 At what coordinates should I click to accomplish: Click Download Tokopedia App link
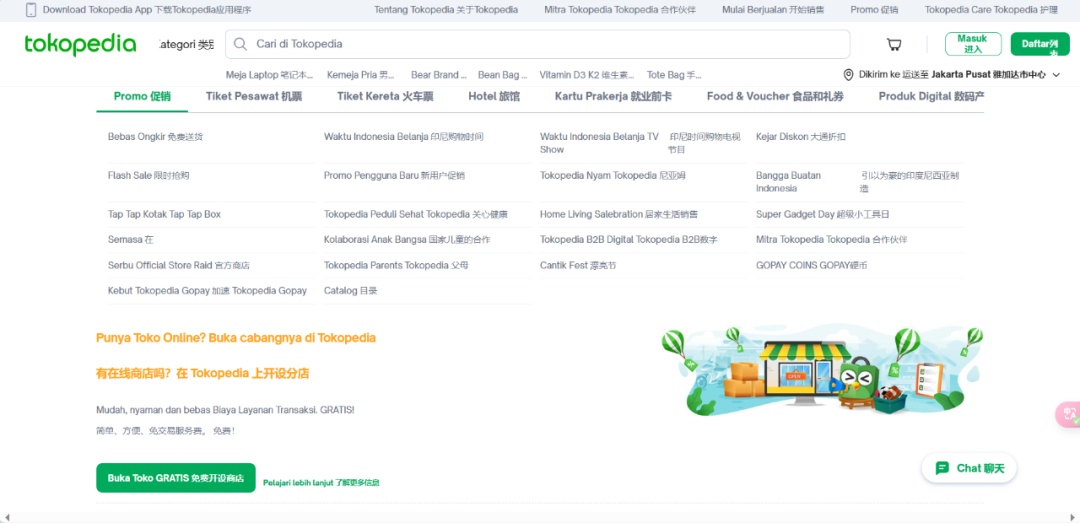click(147, 10)
